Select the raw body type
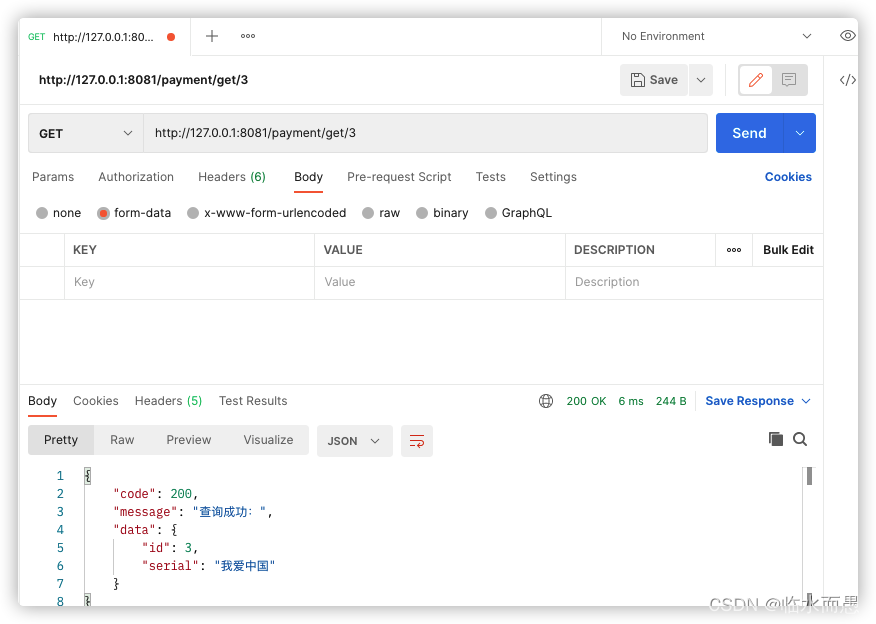 (381, 213)
